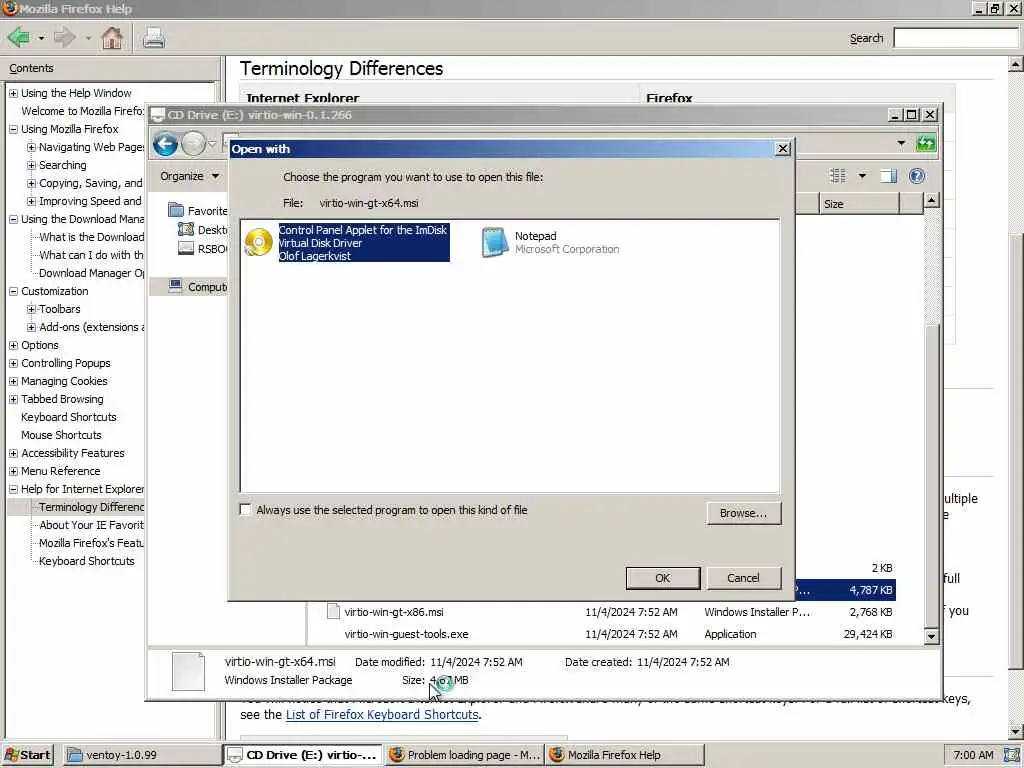This screenshot has height=768, width=1024.
Task: Select About Your IE Favorites topic
Action: click(91, 525)
